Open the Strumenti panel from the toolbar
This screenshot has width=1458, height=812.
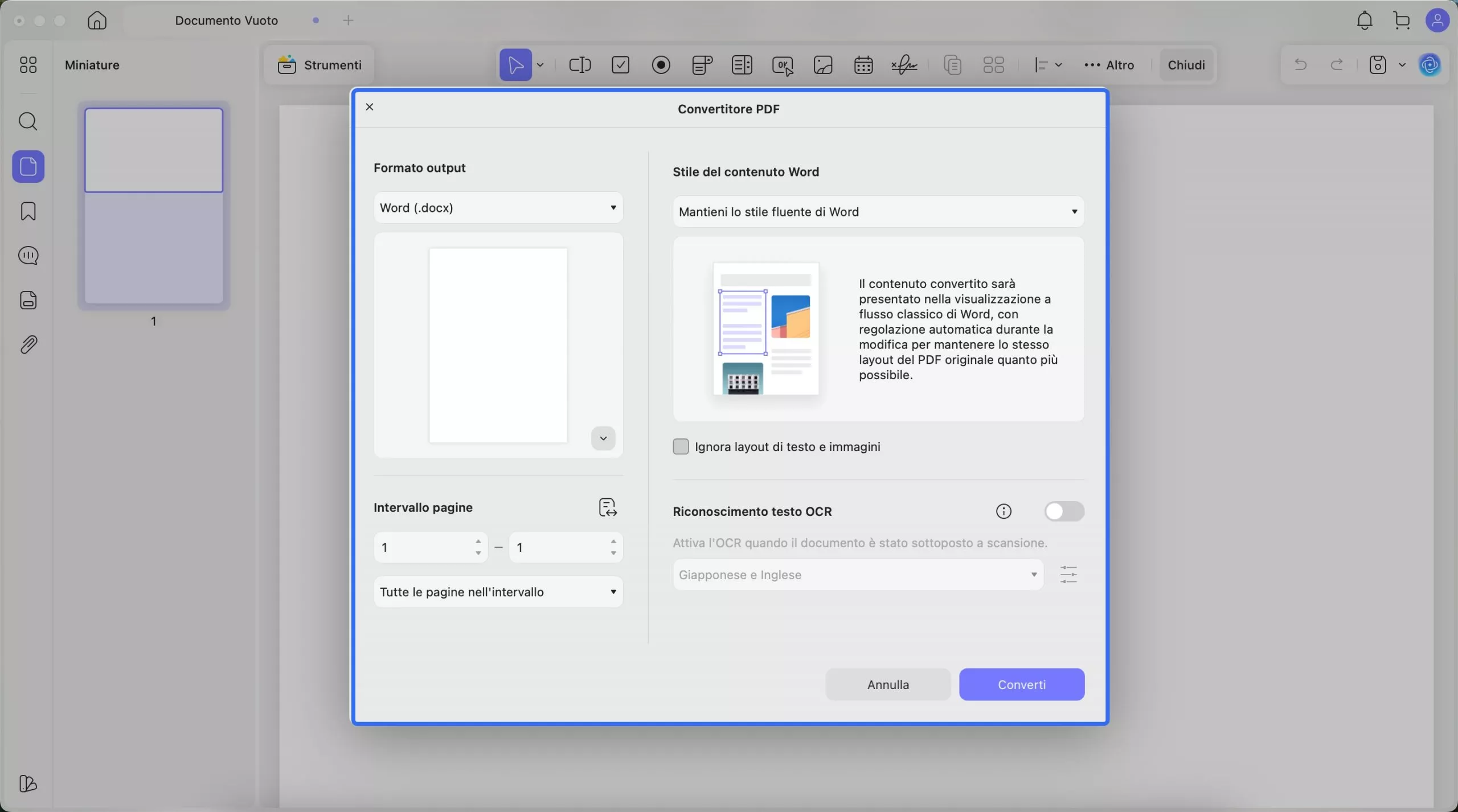tap(321, 64)
